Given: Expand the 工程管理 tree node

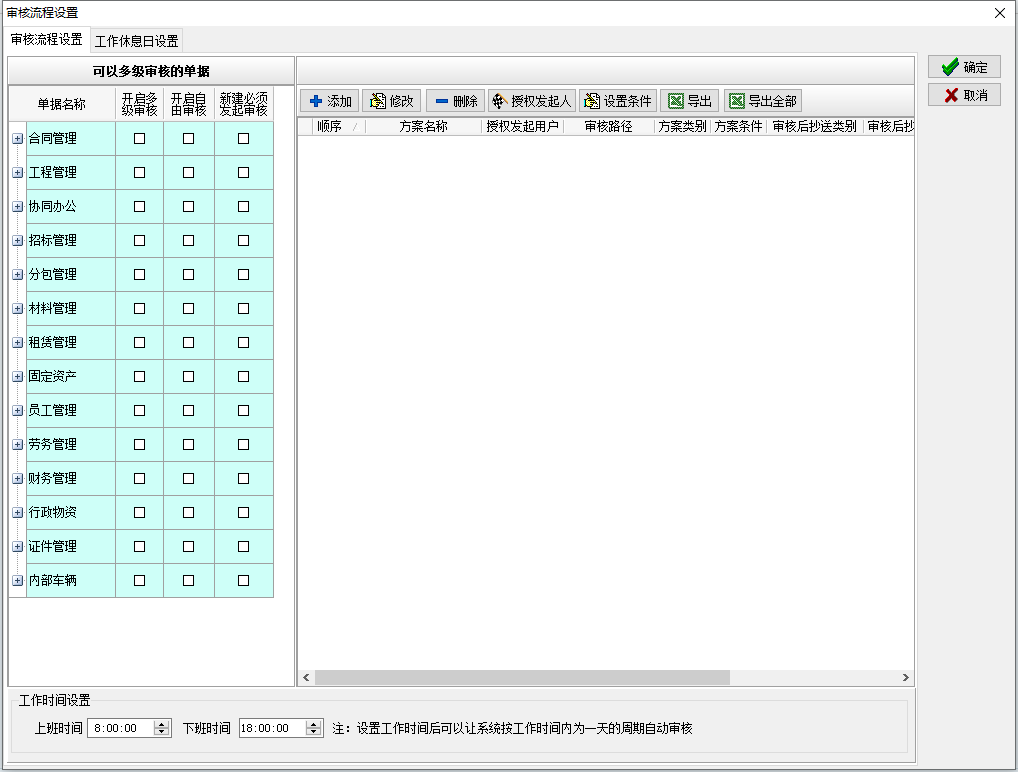Looking at the screenshot, I should (18, 173).
